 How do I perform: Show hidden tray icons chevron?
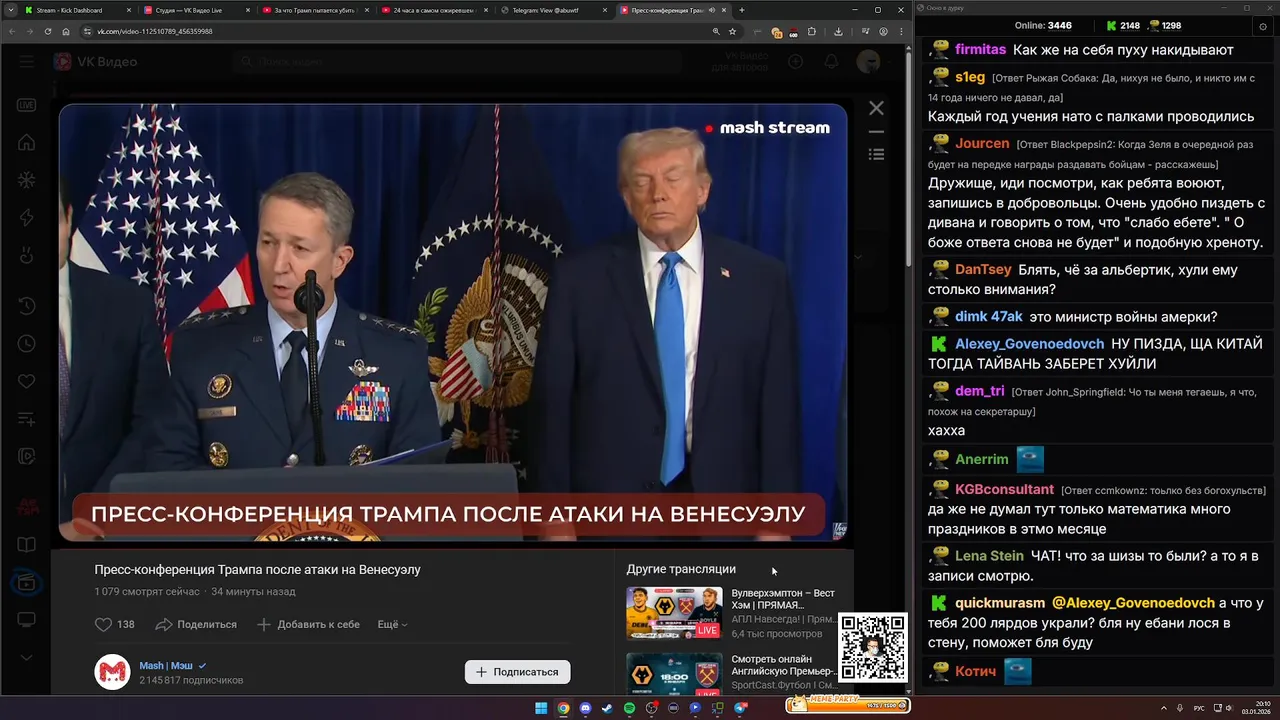(x=1164, y=708)
